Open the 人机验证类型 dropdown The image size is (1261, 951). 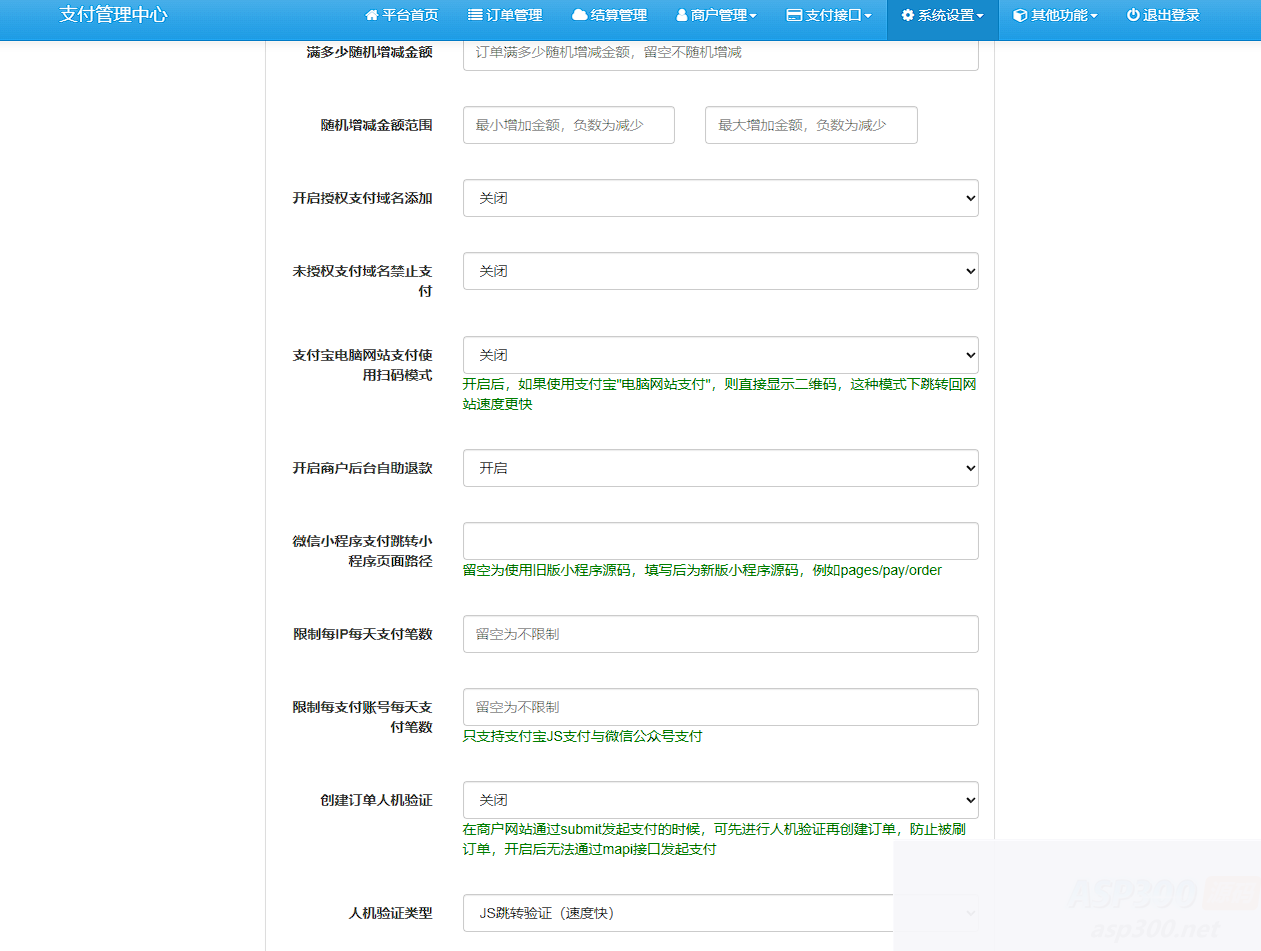pos(718,913)
